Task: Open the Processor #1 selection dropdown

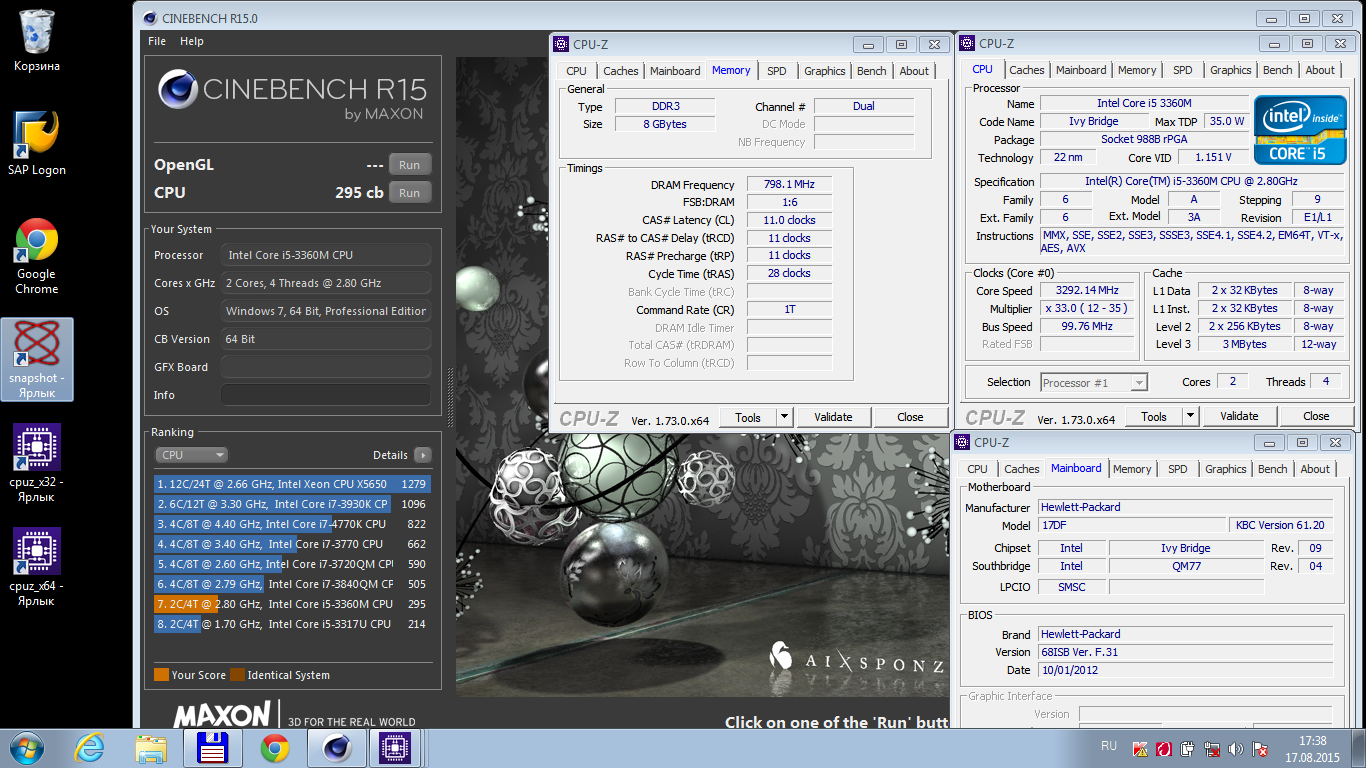Action: pyautogui.click(x=1094, y=382)
